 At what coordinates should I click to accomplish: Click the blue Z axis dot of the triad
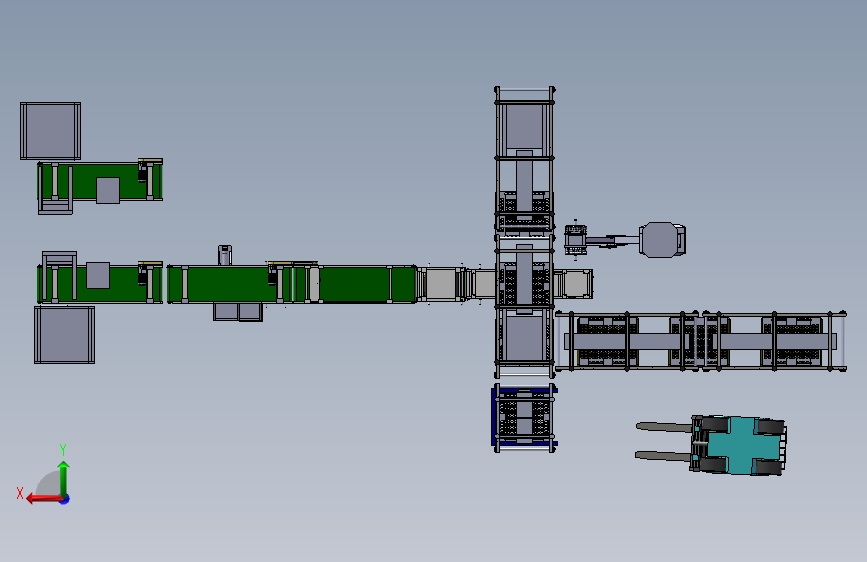click(65, 499)
